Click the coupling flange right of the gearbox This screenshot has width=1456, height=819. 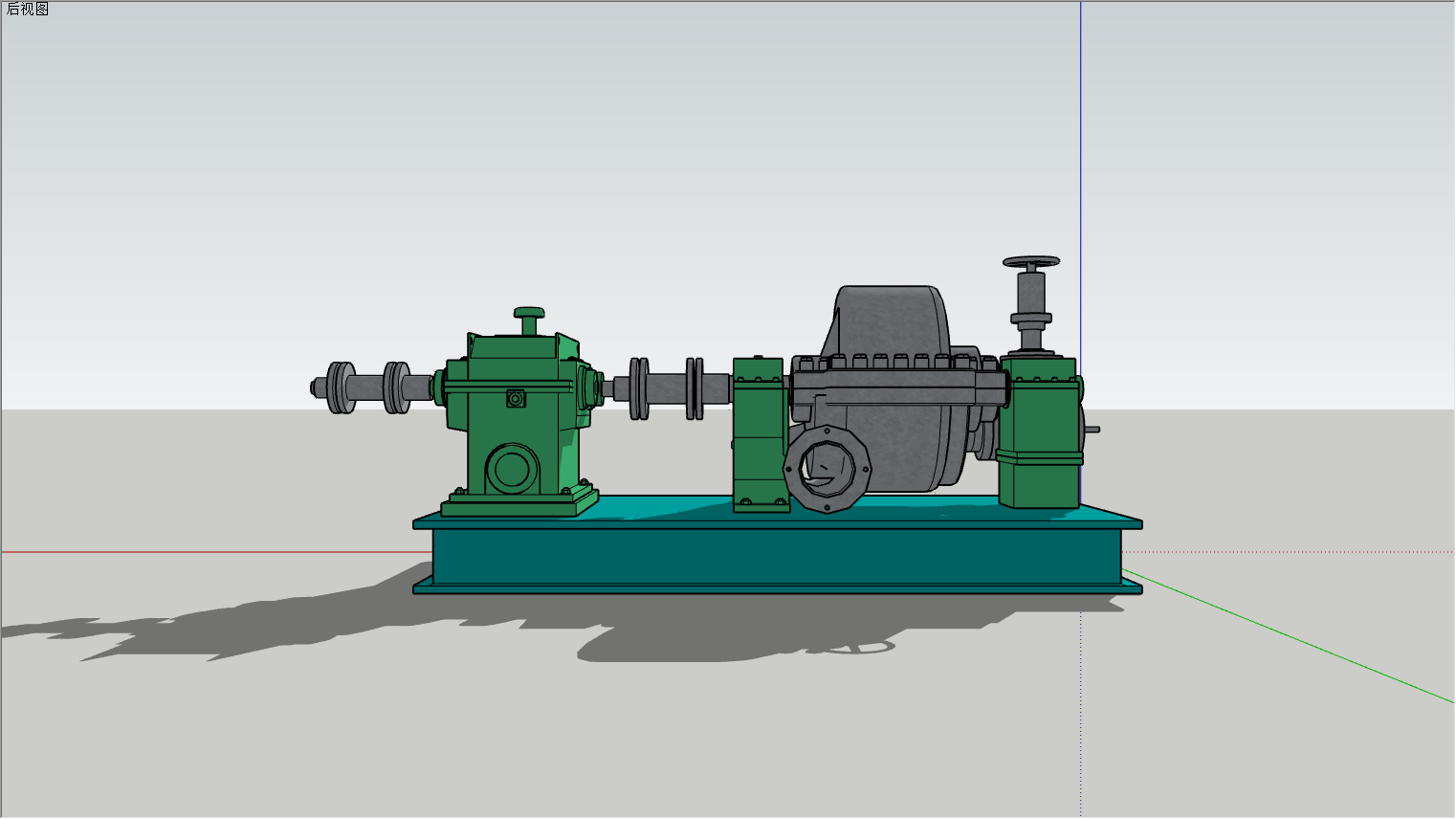[639, 388]
